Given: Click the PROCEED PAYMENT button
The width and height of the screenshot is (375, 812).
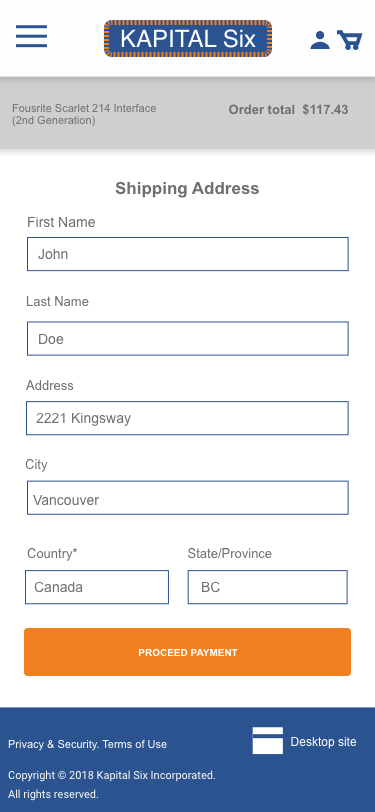Looking at the screenshot, I should point(188,652).
